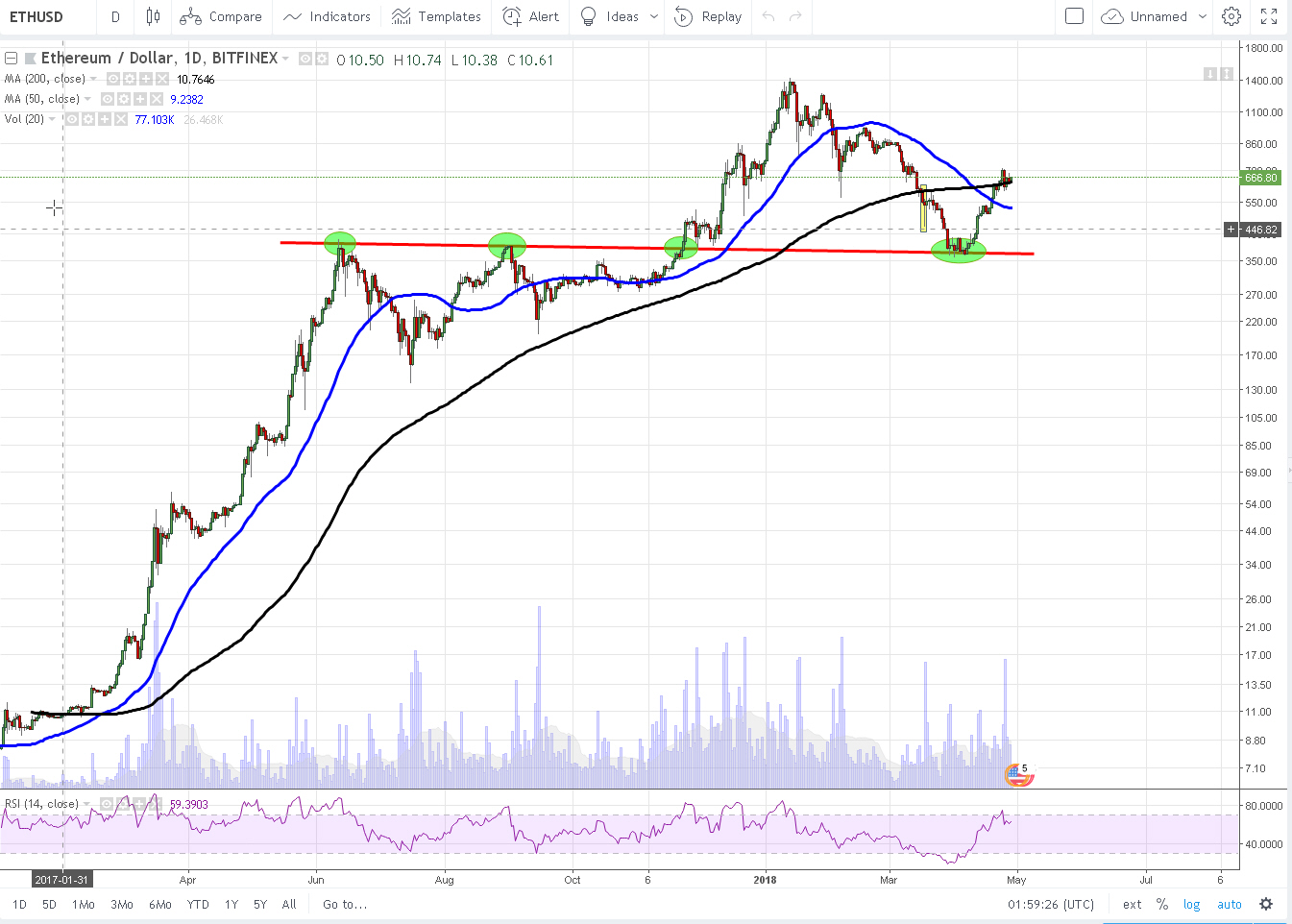Expand the MA (200, close) dropdown arrow
Image resolution: width=1292 pixels, height=924 pixels.
click(x=93, y=79)
